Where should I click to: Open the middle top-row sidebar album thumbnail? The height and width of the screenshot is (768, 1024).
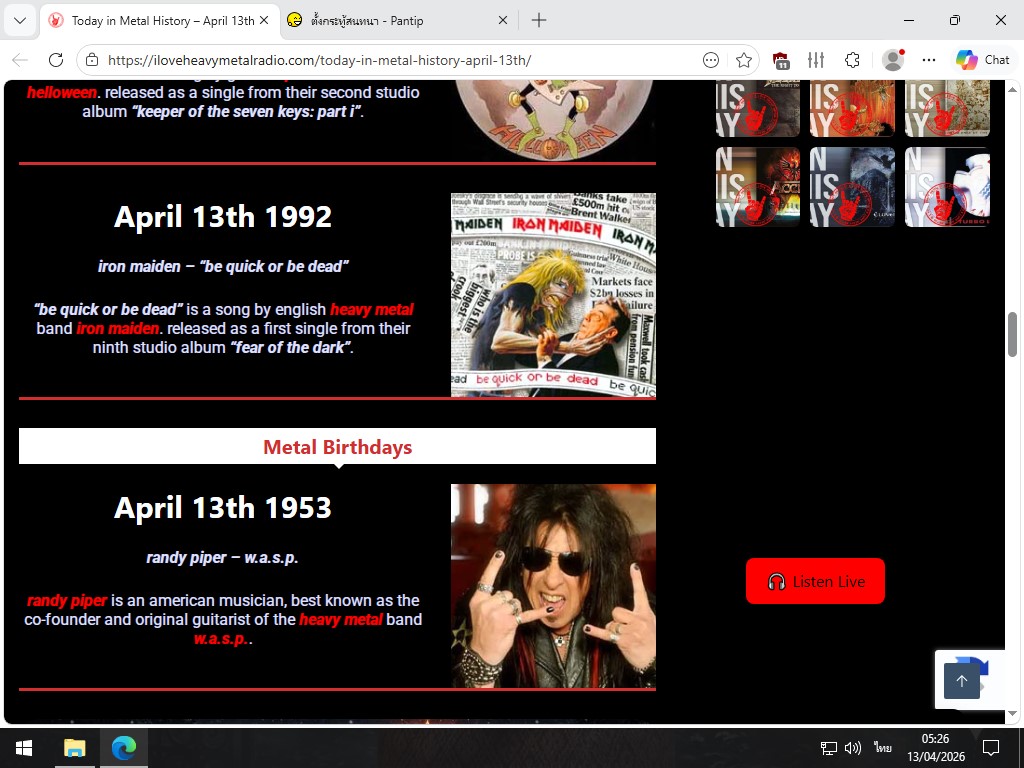pyautogui.click(x=852, y=108)
